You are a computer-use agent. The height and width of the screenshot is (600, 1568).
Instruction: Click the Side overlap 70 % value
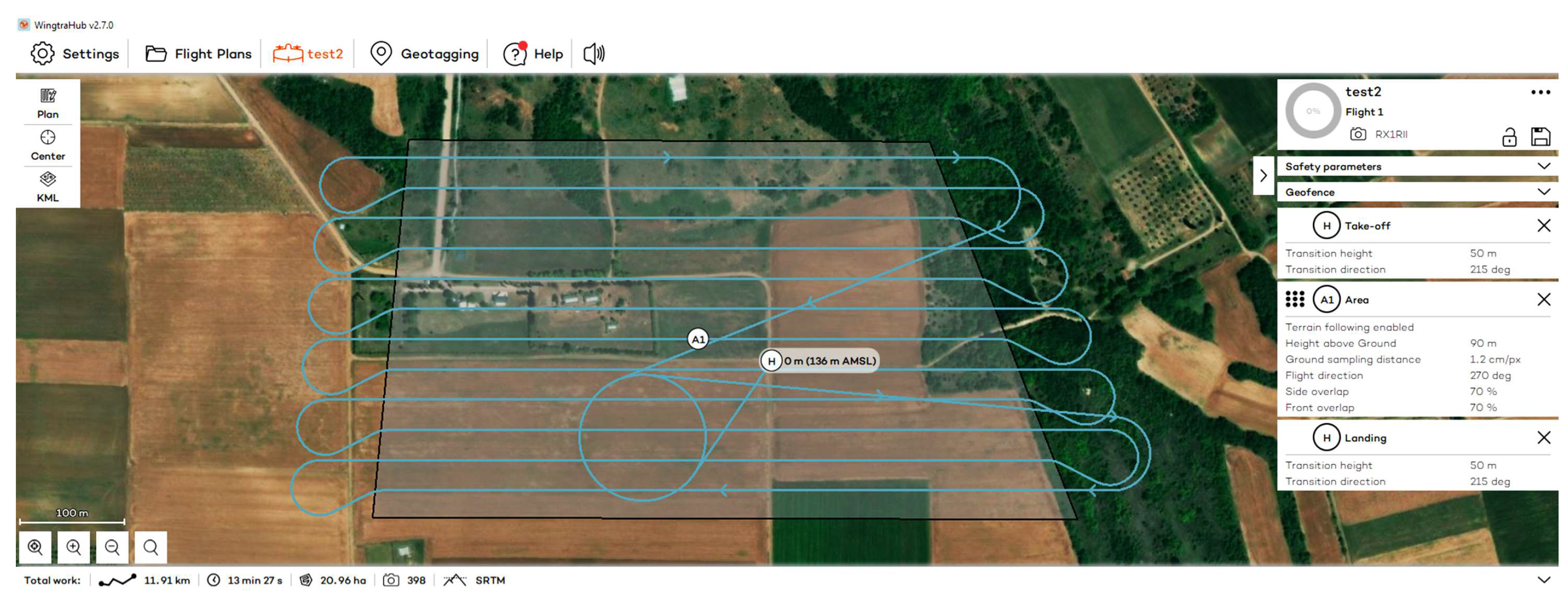click(x=1483, y=392)
